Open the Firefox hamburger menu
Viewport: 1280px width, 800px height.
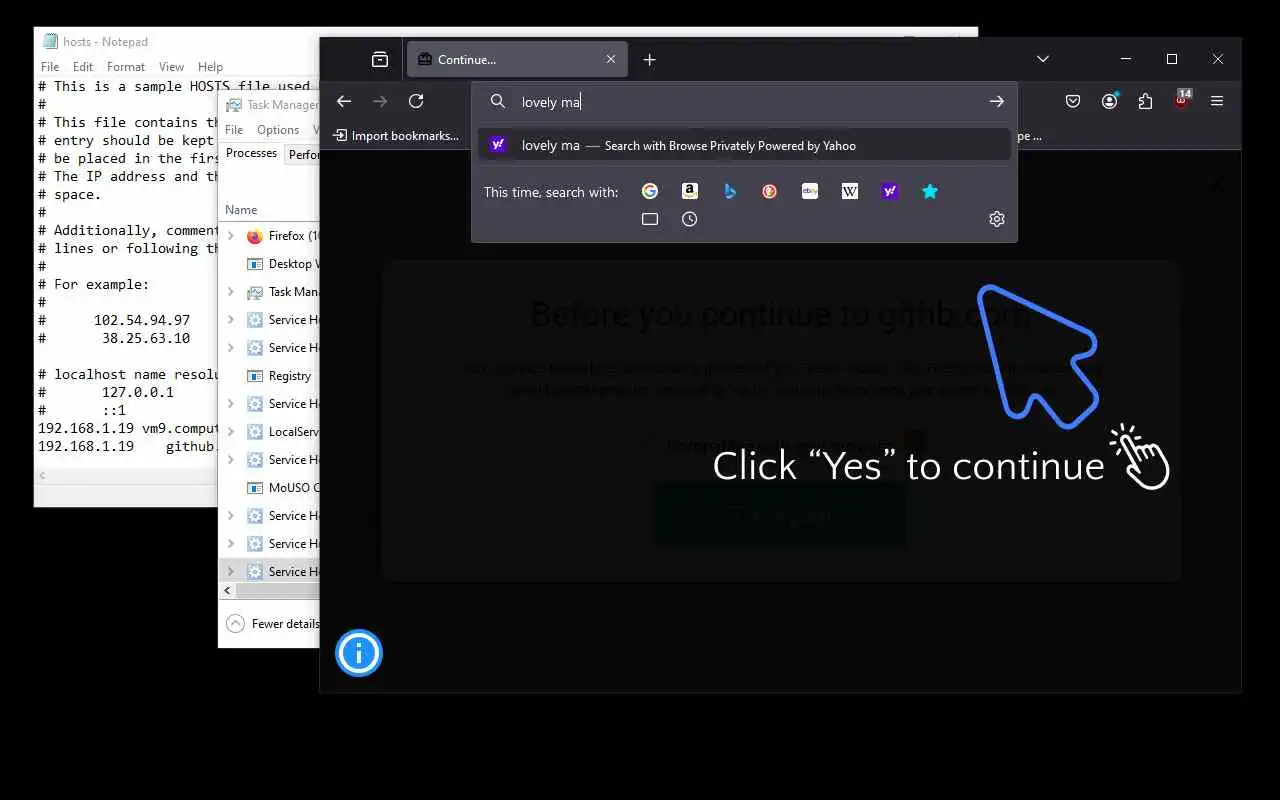tap(1217, 101)
